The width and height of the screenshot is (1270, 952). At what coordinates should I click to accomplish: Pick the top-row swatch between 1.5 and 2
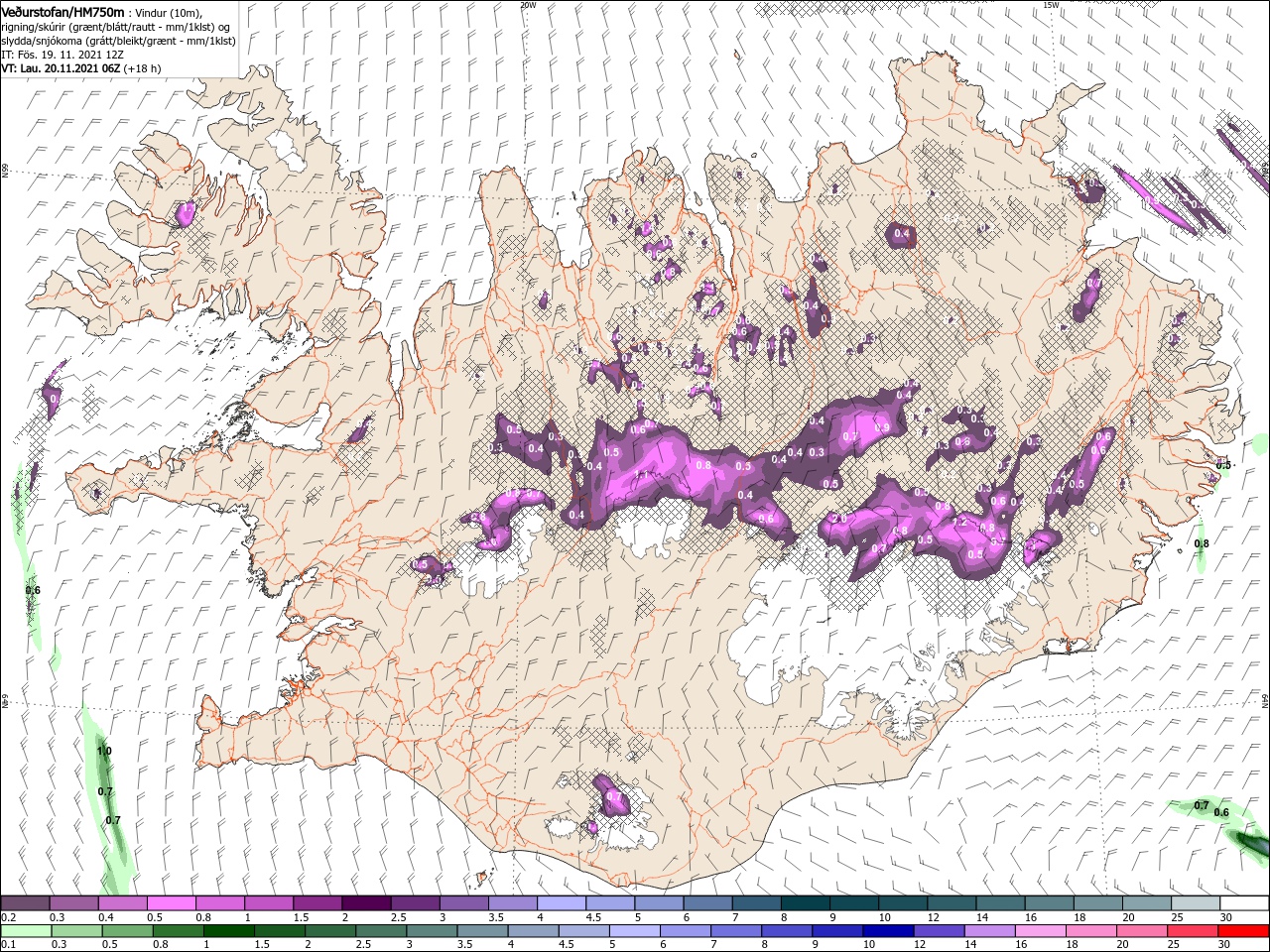coord(317,903)
